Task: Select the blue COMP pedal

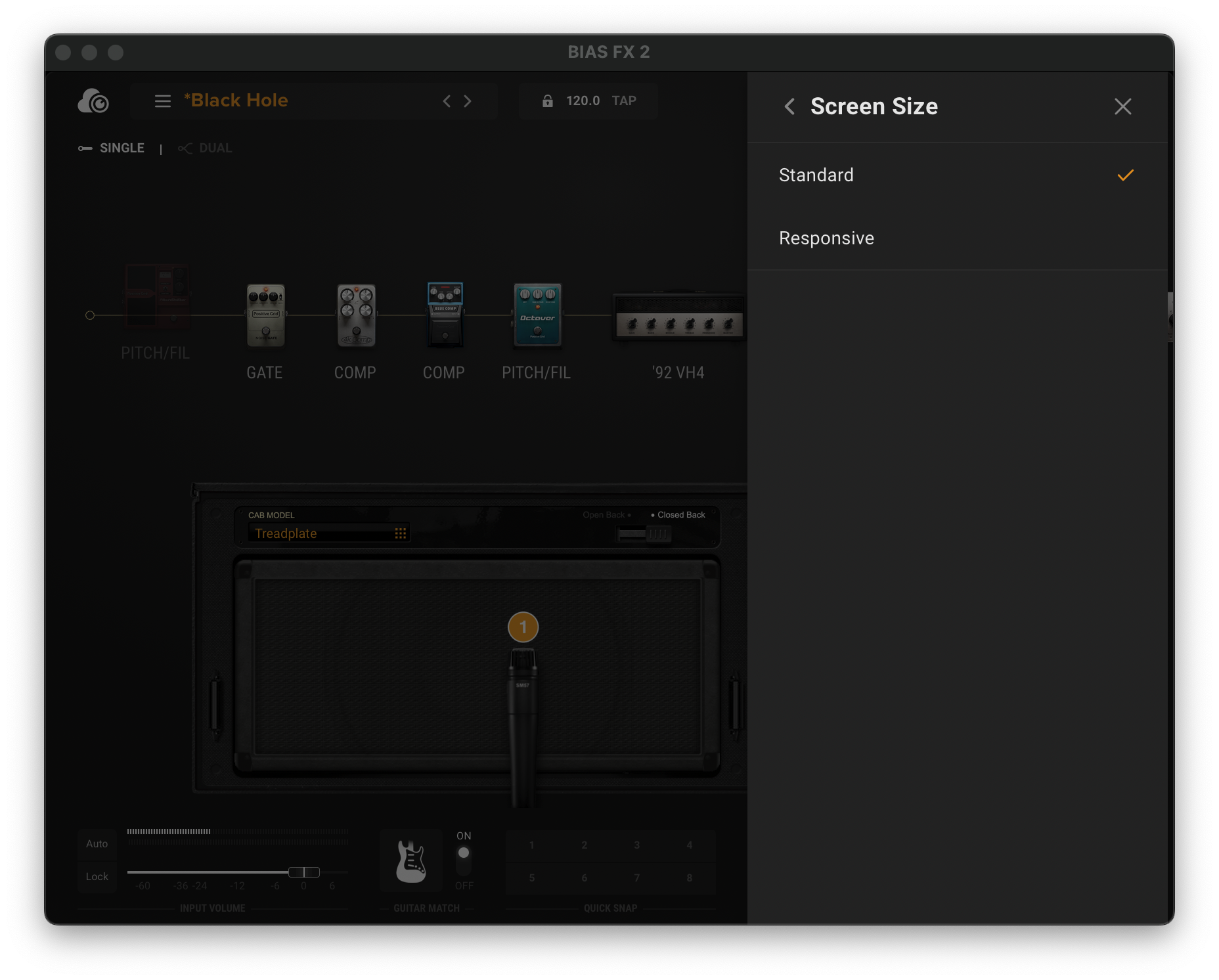Action: point(445,315)
